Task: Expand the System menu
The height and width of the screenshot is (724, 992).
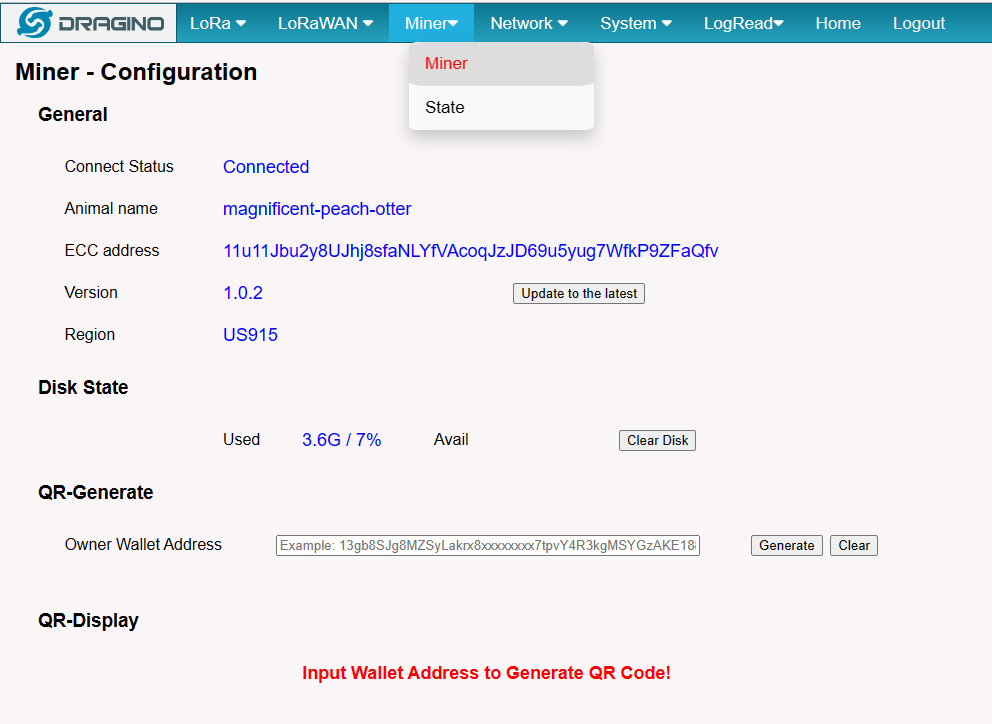Action: tap(636, 23)
